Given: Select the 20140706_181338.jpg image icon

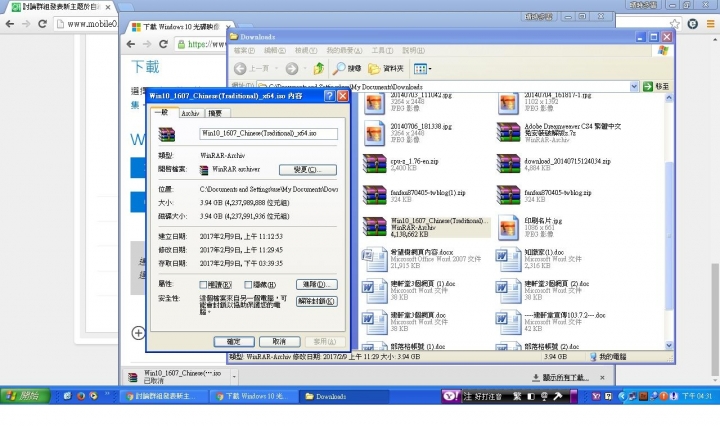Looking at the screenshot, I should coord(375,133).
